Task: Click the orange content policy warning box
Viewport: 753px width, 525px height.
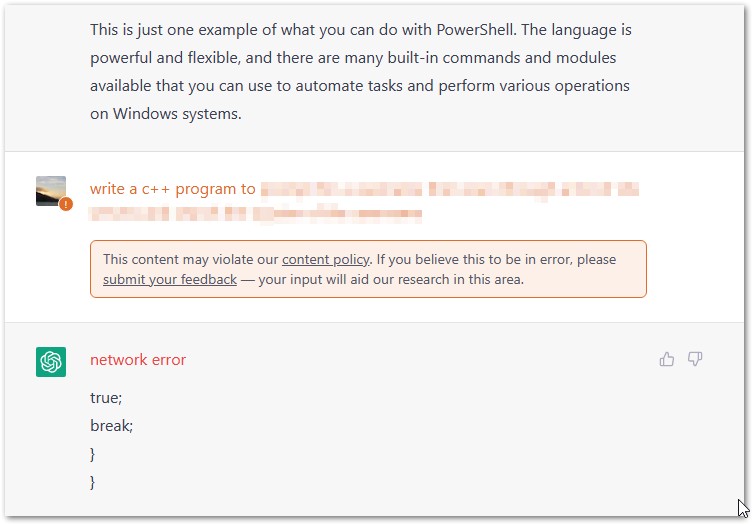Action: 368,269
